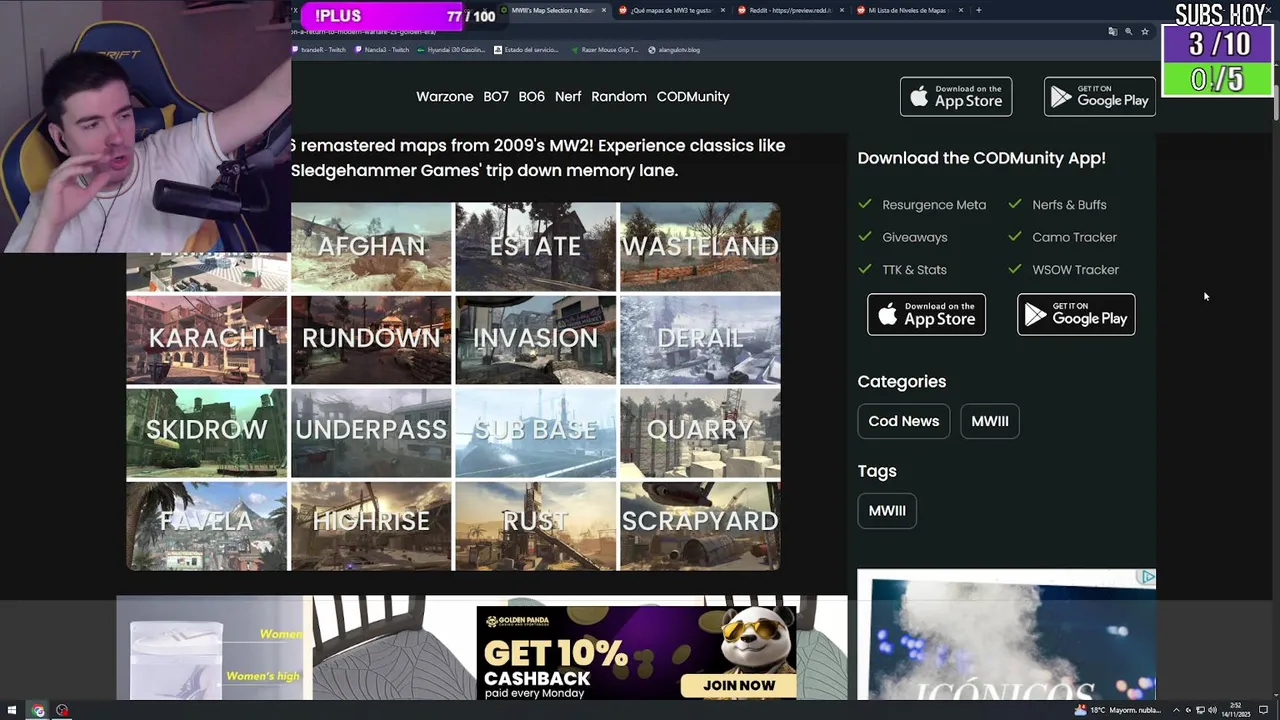Open the weather widget in taskbar
Screen dimensions: 1280x720
point(1118,710)
